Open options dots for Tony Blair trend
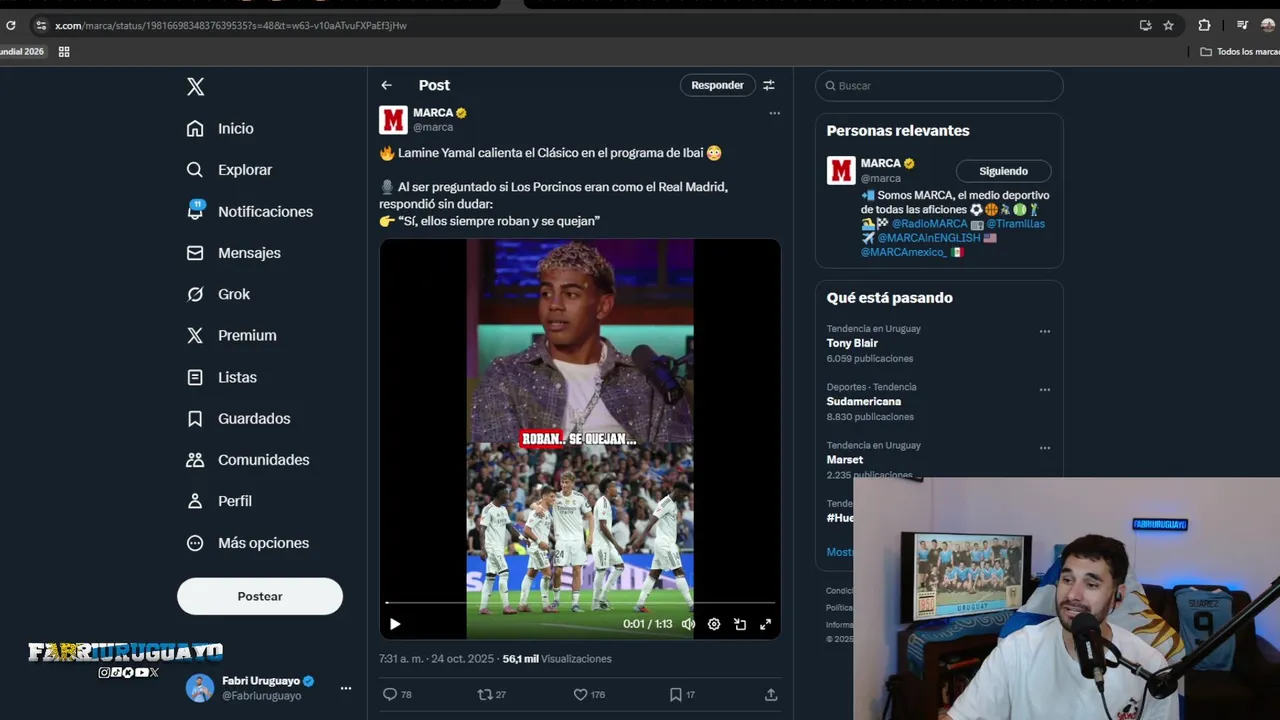Image resolution: width=1280 pixels, height=720 pixels. (x=1045, y=331)
